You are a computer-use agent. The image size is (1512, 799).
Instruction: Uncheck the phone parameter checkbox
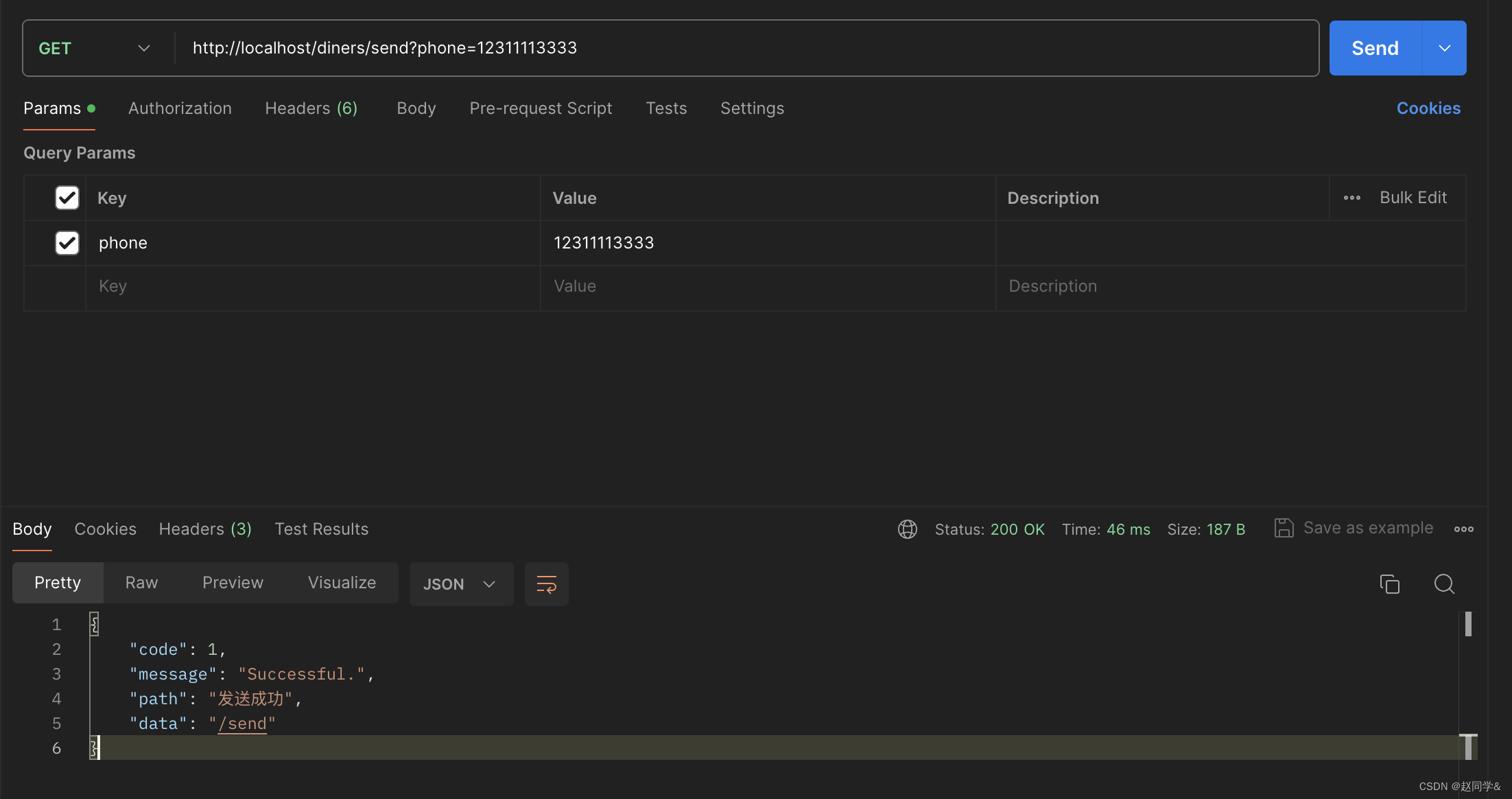pyautogui.click(x=67, y=242)
